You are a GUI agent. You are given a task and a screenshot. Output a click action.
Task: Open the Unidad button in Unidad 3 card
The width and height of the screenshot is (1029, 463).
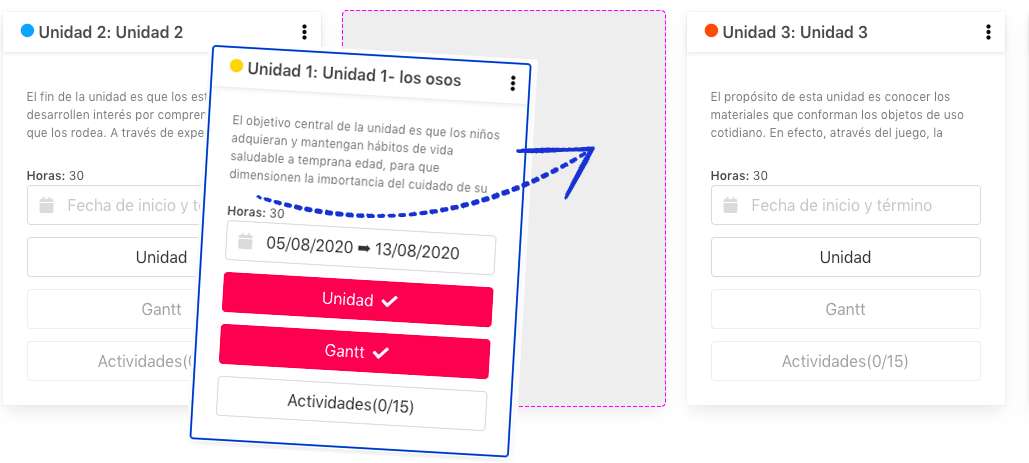845,257
